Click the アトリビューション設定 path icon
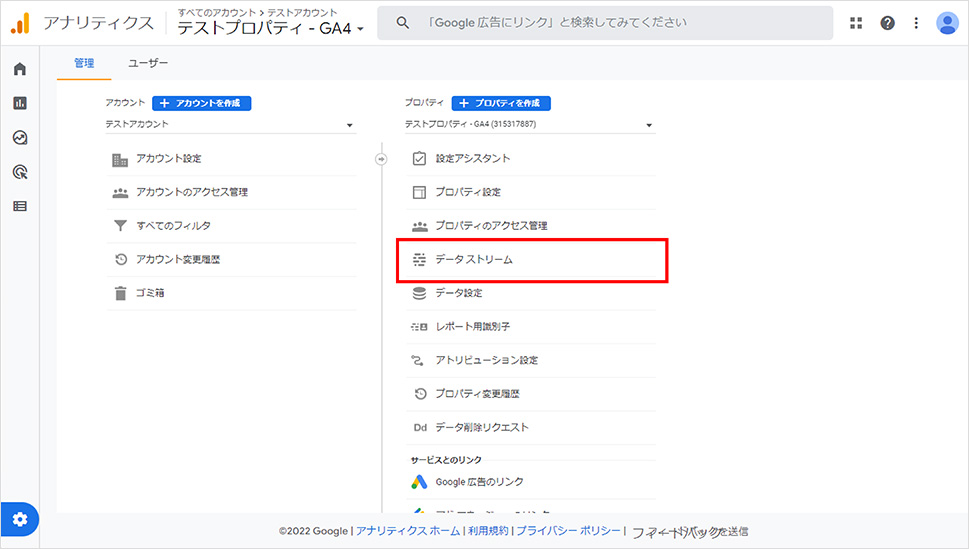The width and height of the screenshot is (969, 549). click(x=418, y=360)
